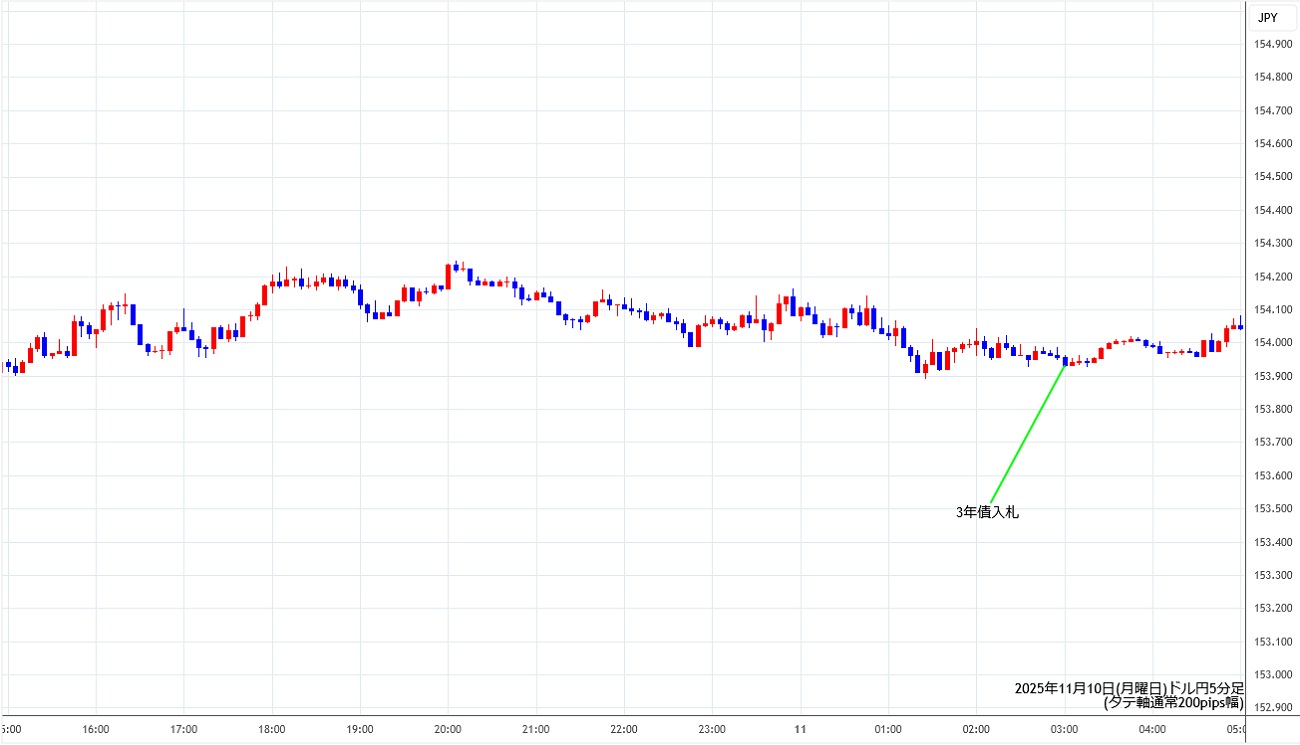Screen dimensions: 1300x745
Task: Select the 01:00 time axis label
Action: click(x=888, y=729)
